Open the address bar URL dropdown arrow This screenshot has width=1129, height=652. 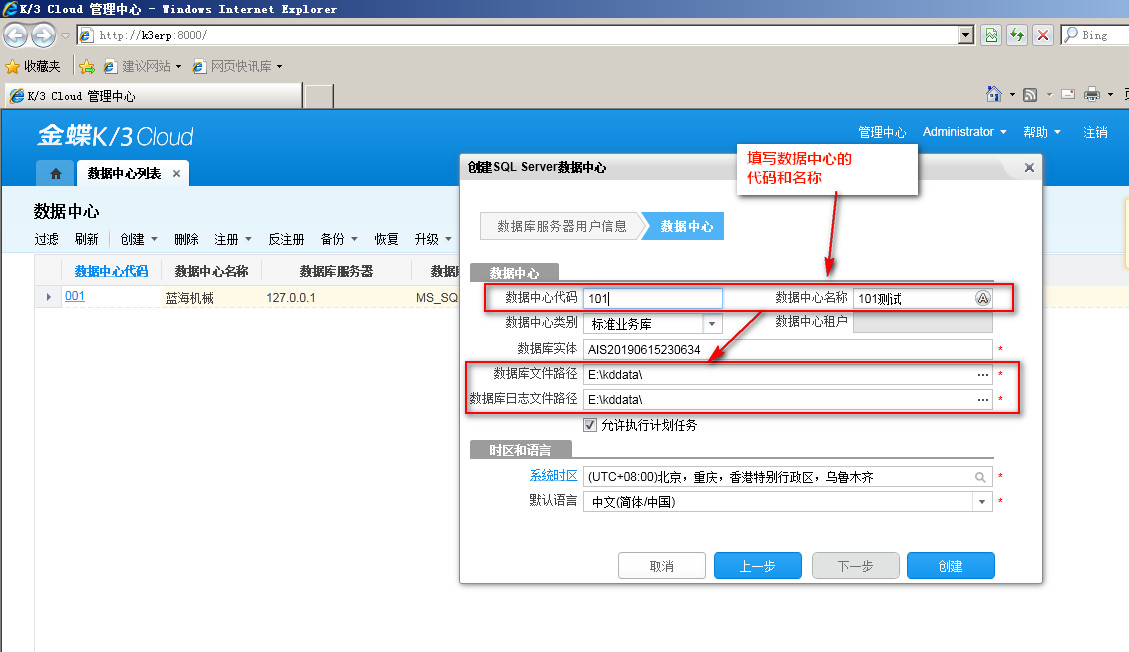pos(966,35)
